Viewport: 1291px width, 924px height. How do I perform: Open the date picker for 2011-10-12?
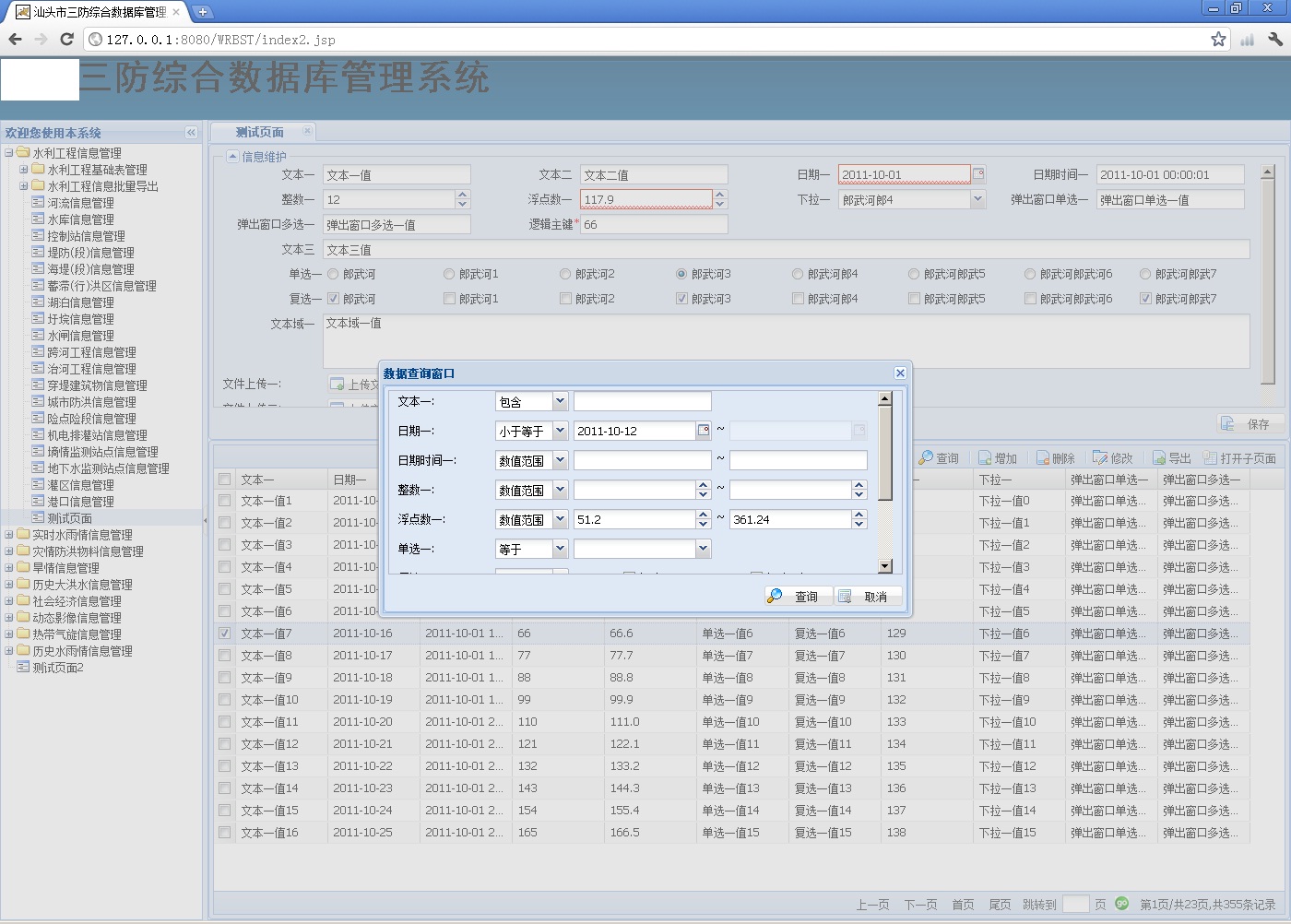(704, 431)
